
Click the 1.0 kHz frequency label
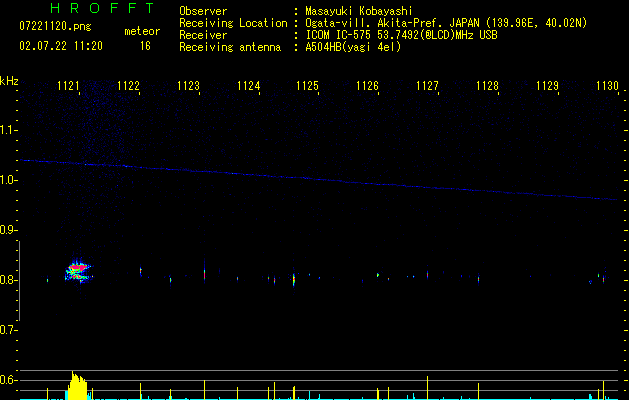8,180
